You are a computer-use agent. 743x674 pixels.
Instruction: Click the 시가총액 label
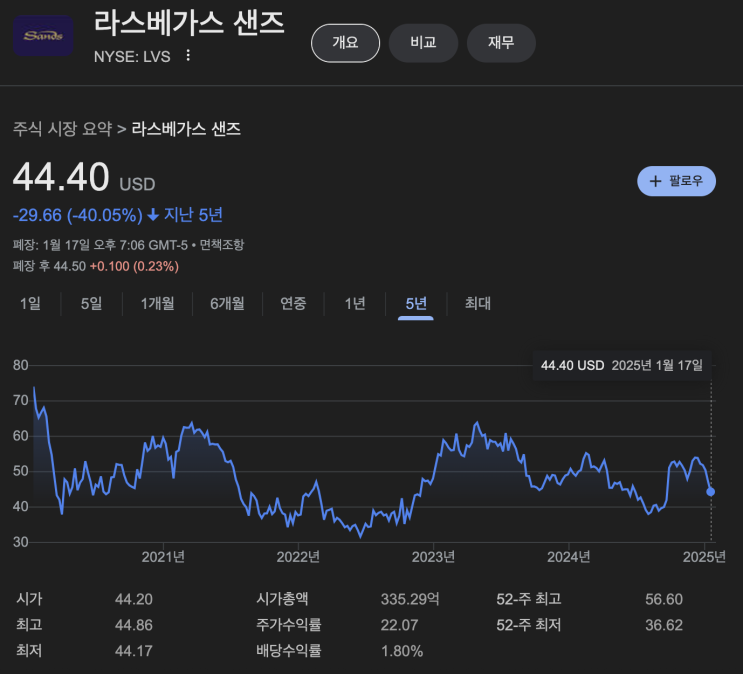click(282, 599)
